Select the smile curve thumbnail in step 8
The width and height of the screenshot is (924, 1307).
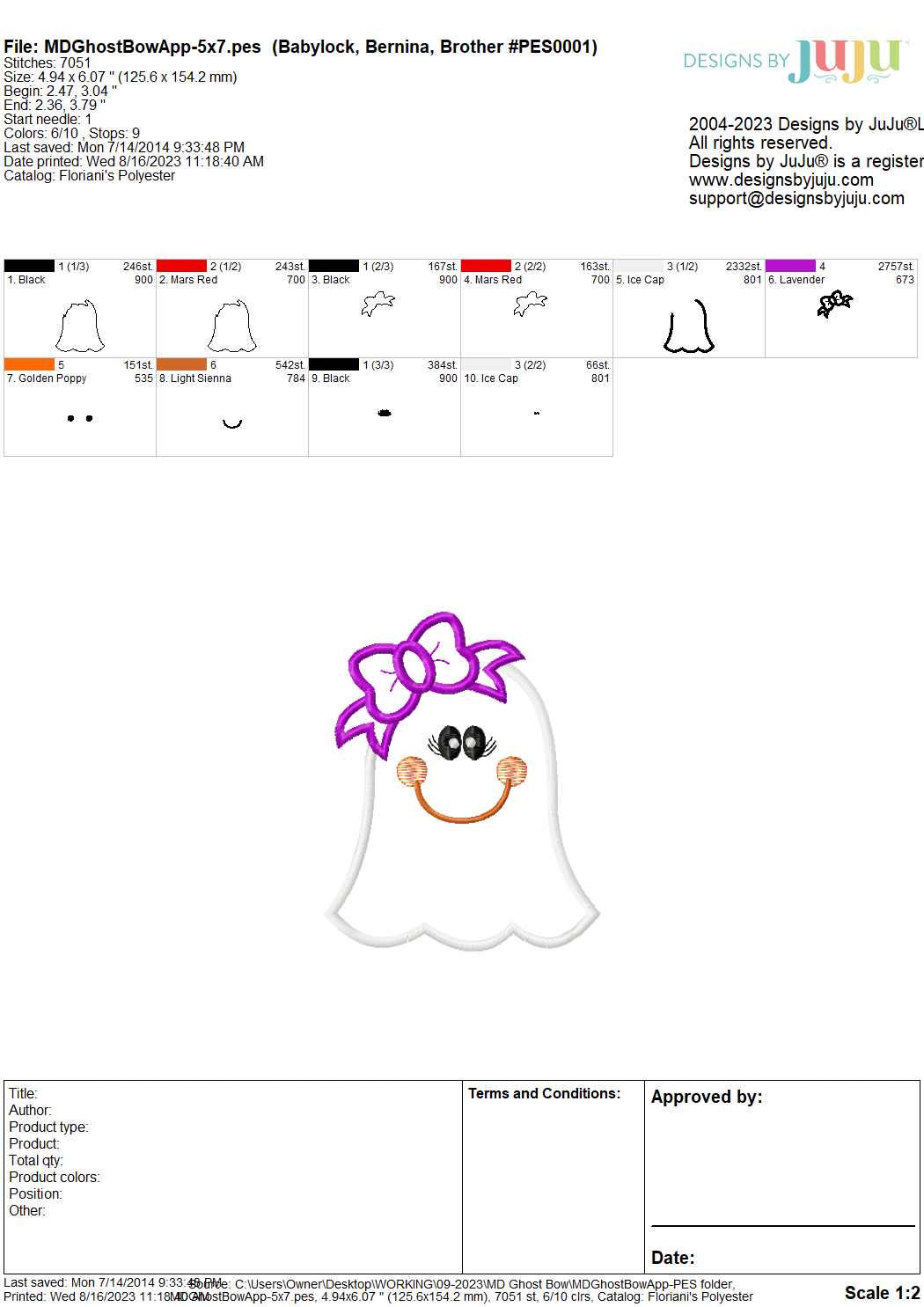coord(232,423)
